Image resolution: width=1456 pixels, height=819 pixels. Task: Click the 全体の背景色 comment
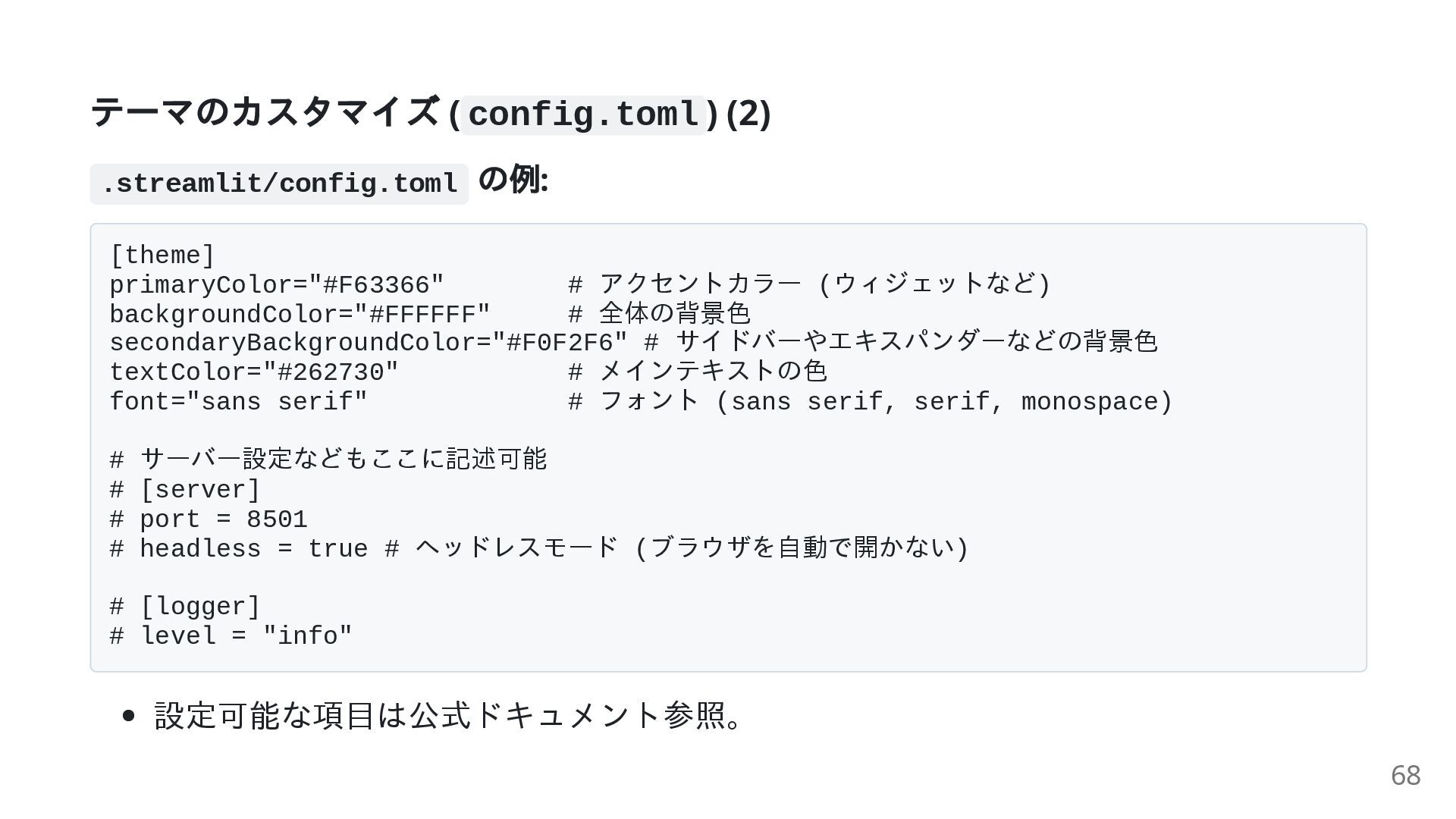tap(674, 313)
